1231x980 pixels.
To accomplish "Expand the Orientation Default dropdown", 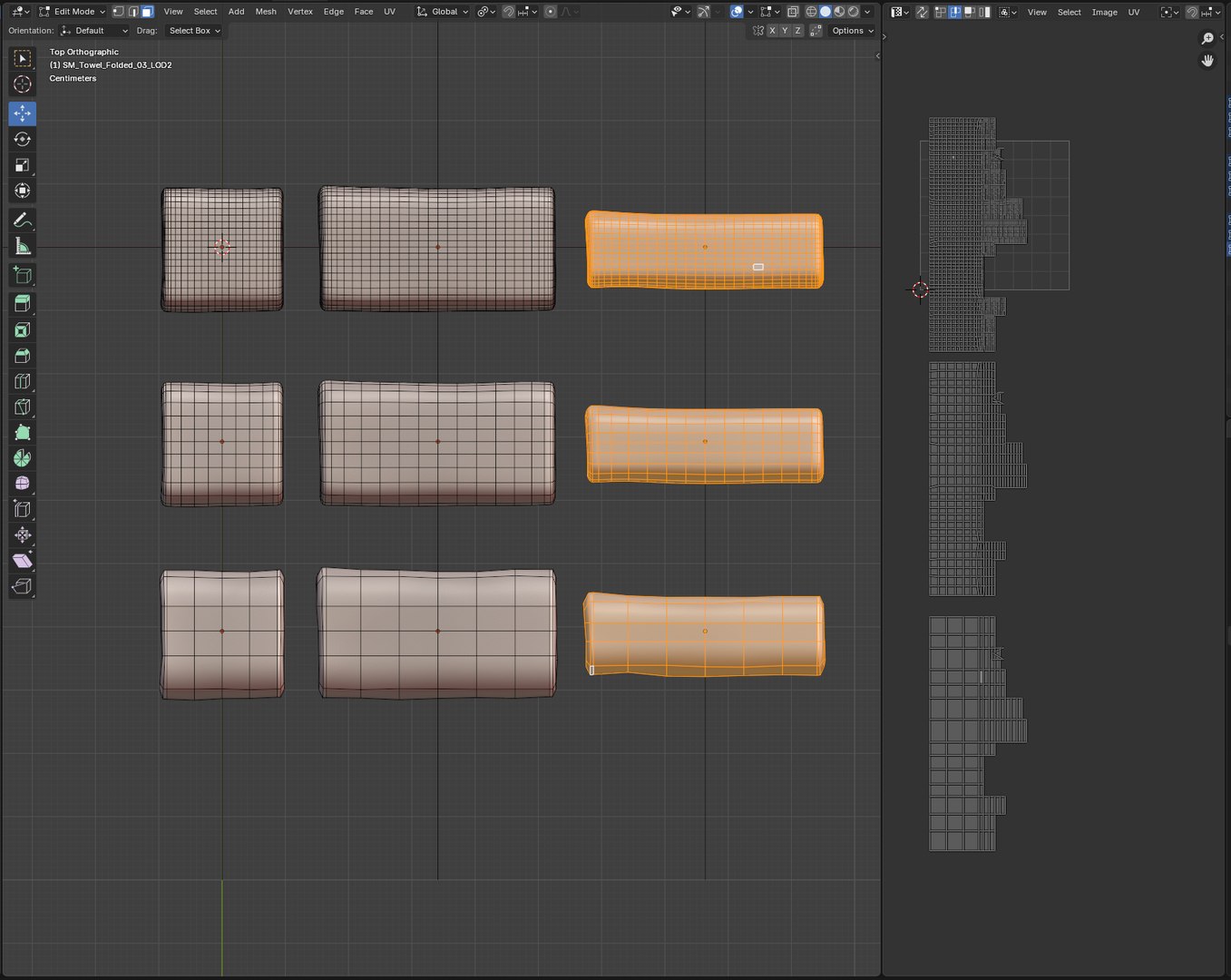I will point(94,31).
